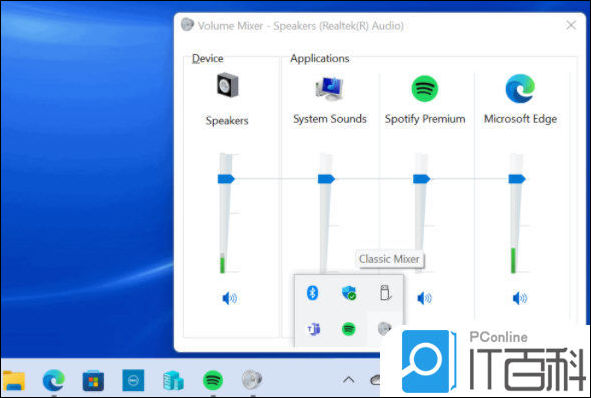Open Bluetooth from the tray overflow
Viewport: 591px width, 398px height.
(x=312, y=292)
